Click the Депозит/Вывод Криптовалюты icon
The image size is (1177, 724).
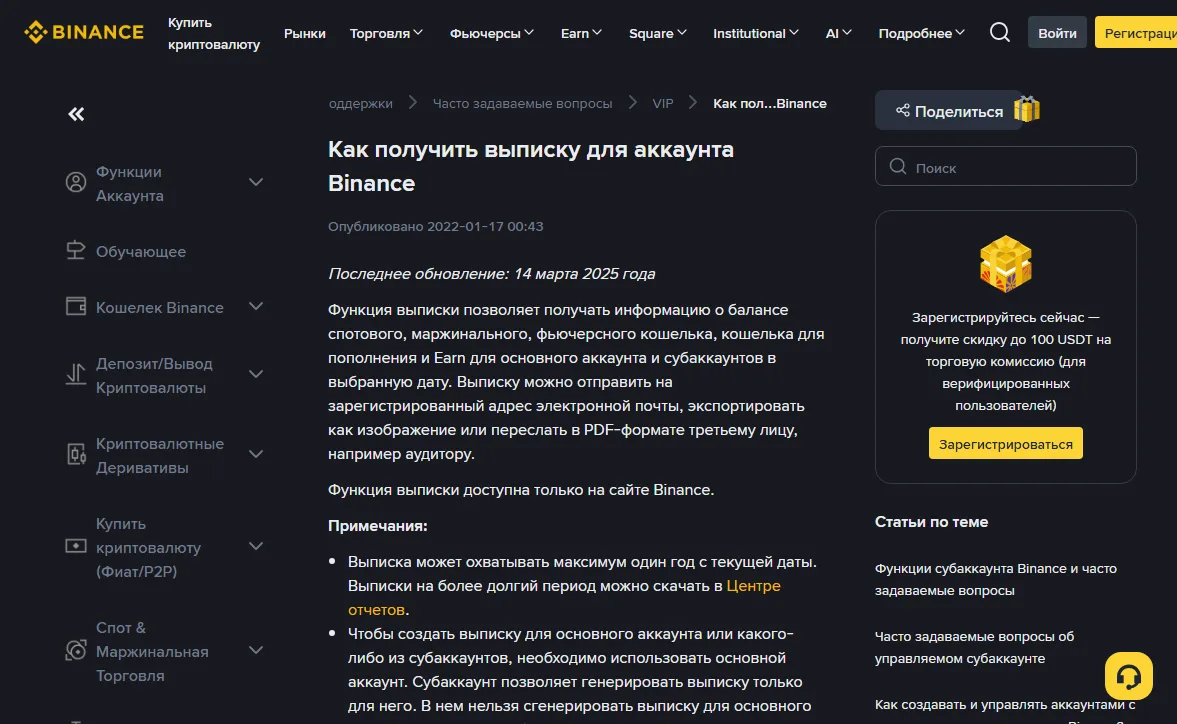[76, 374]
